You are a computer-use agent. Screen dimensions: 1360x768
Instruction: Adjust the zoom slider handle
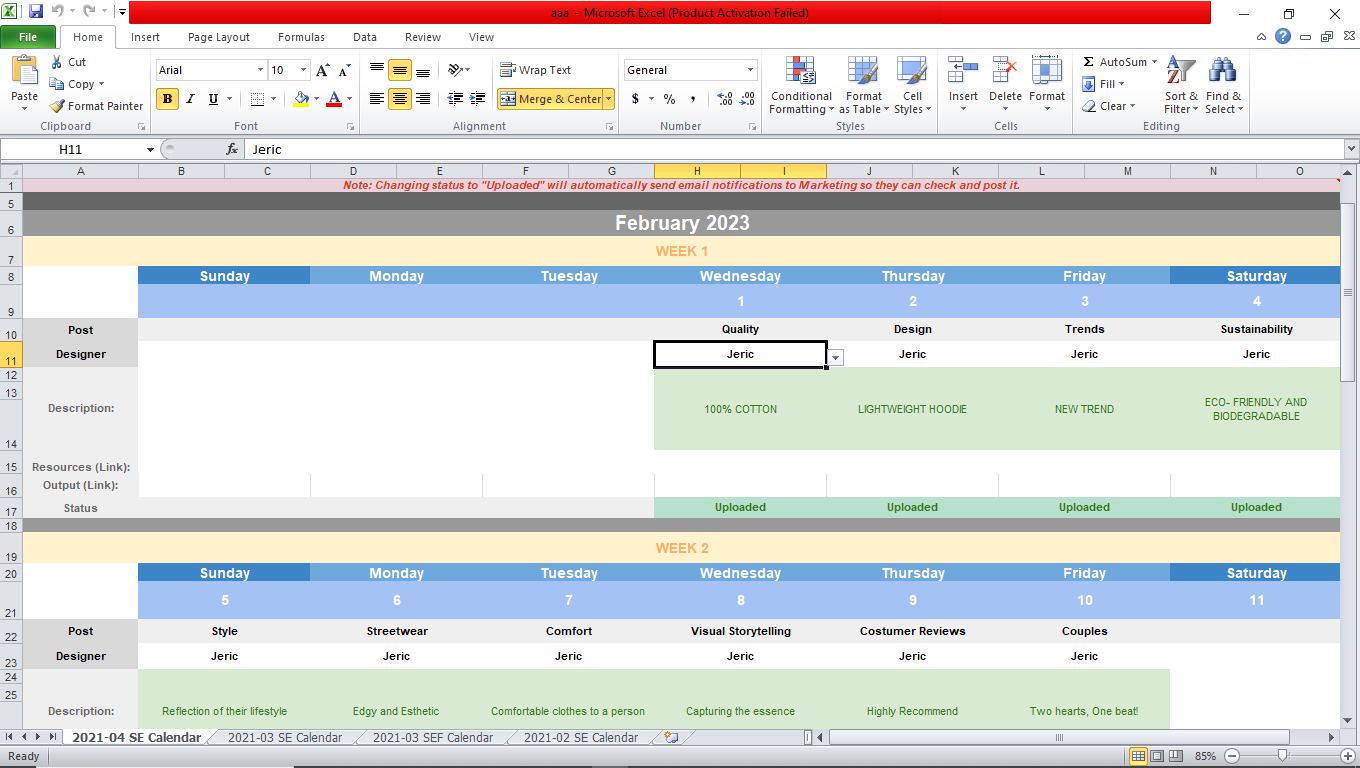1282,756
